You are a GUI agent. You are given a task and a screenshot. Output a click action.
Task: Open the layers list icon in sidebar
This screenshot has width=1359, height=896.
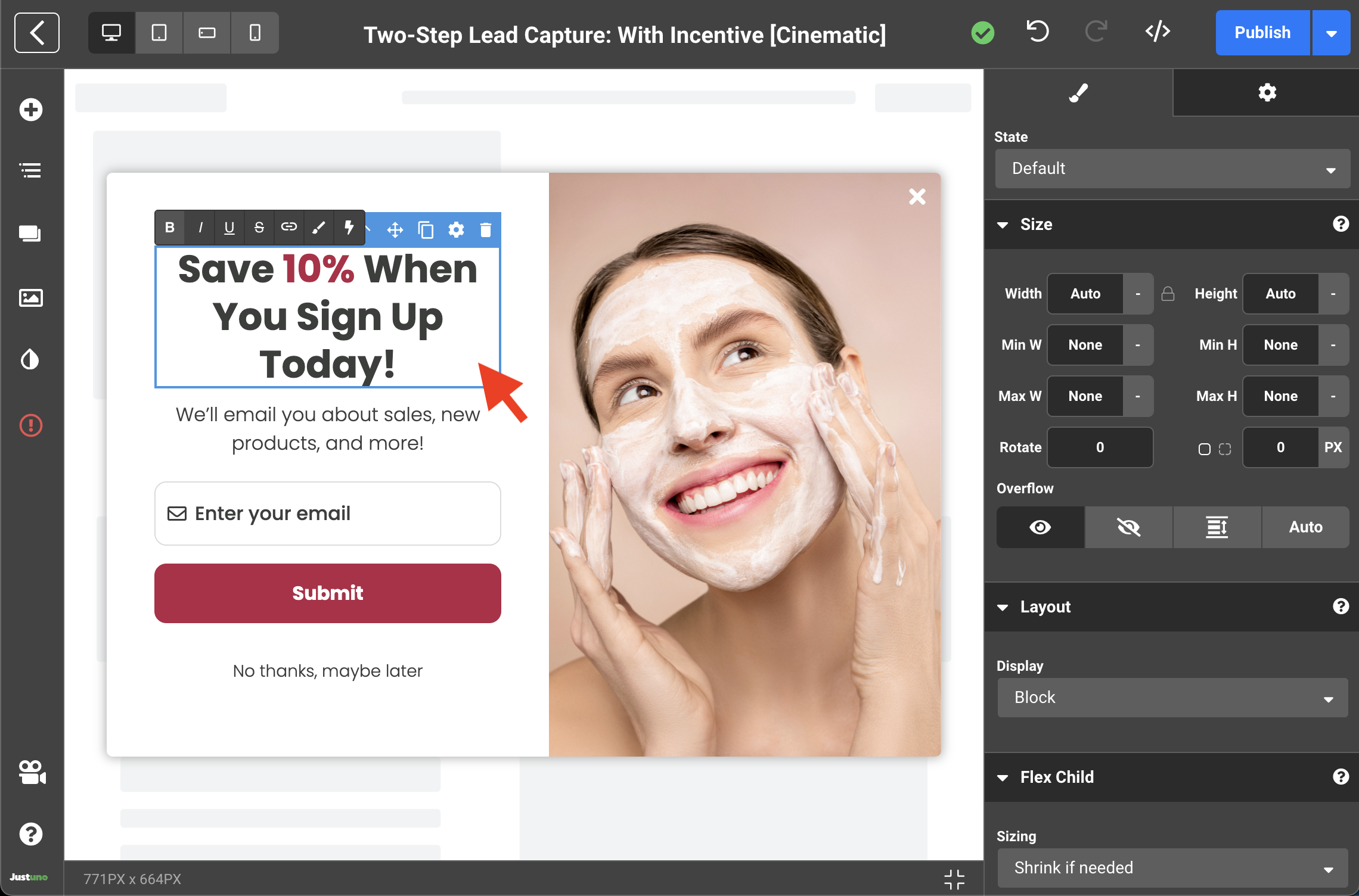tap(30, 170)
